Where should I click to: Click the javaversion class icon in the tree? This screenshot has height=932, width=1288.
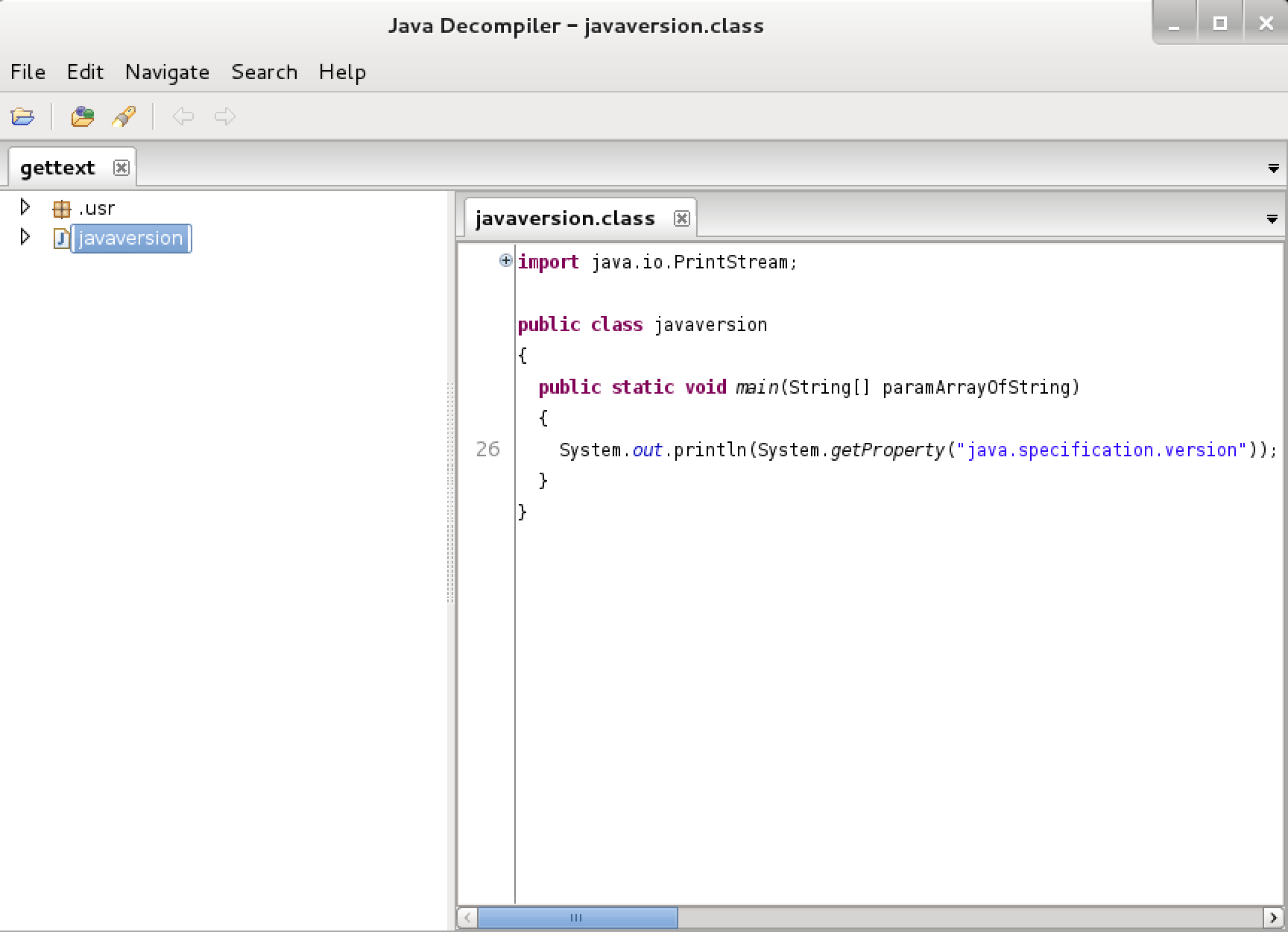point(61,239)
